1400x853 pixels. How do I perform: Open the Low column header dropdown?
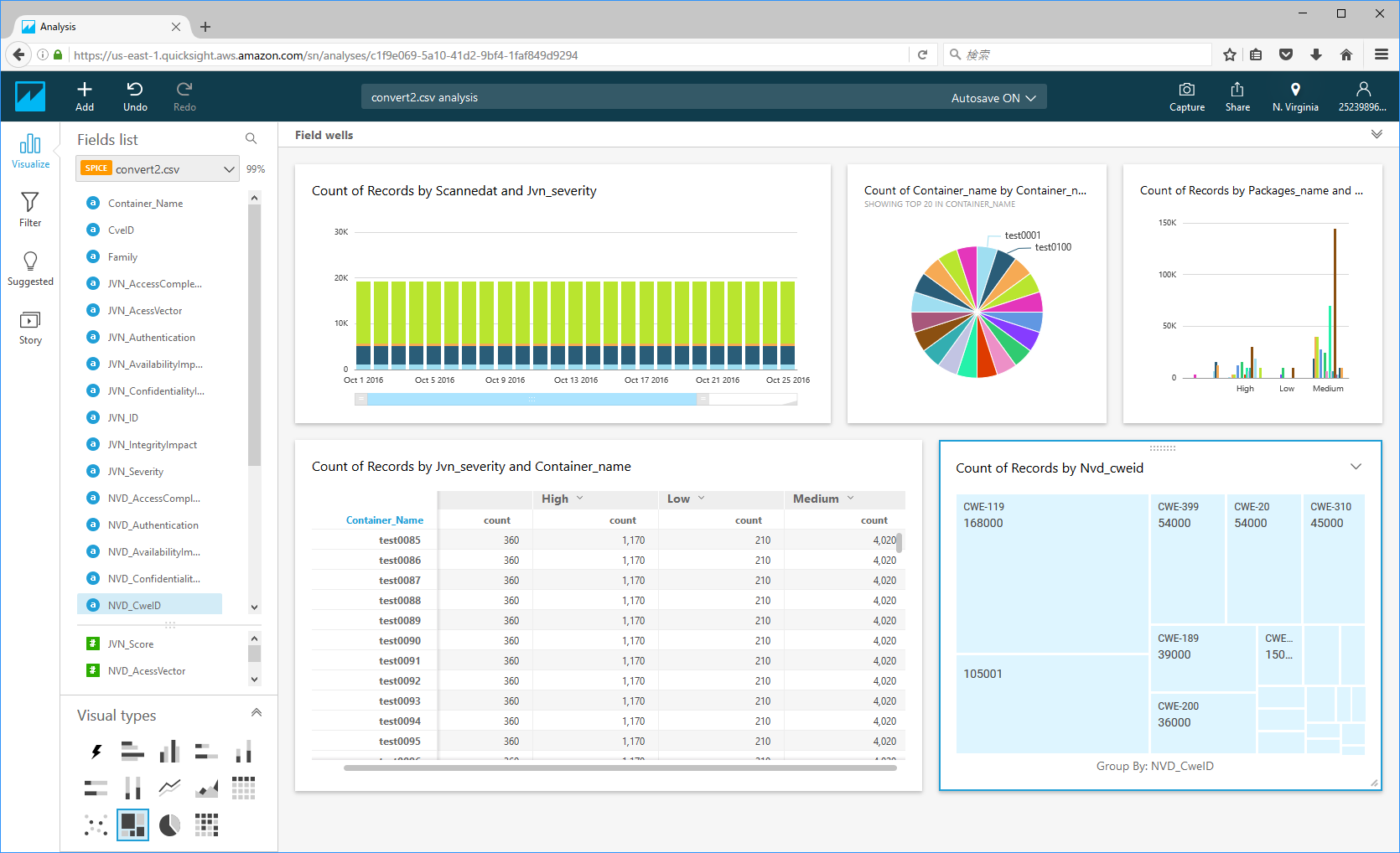[x=701, y=498]
